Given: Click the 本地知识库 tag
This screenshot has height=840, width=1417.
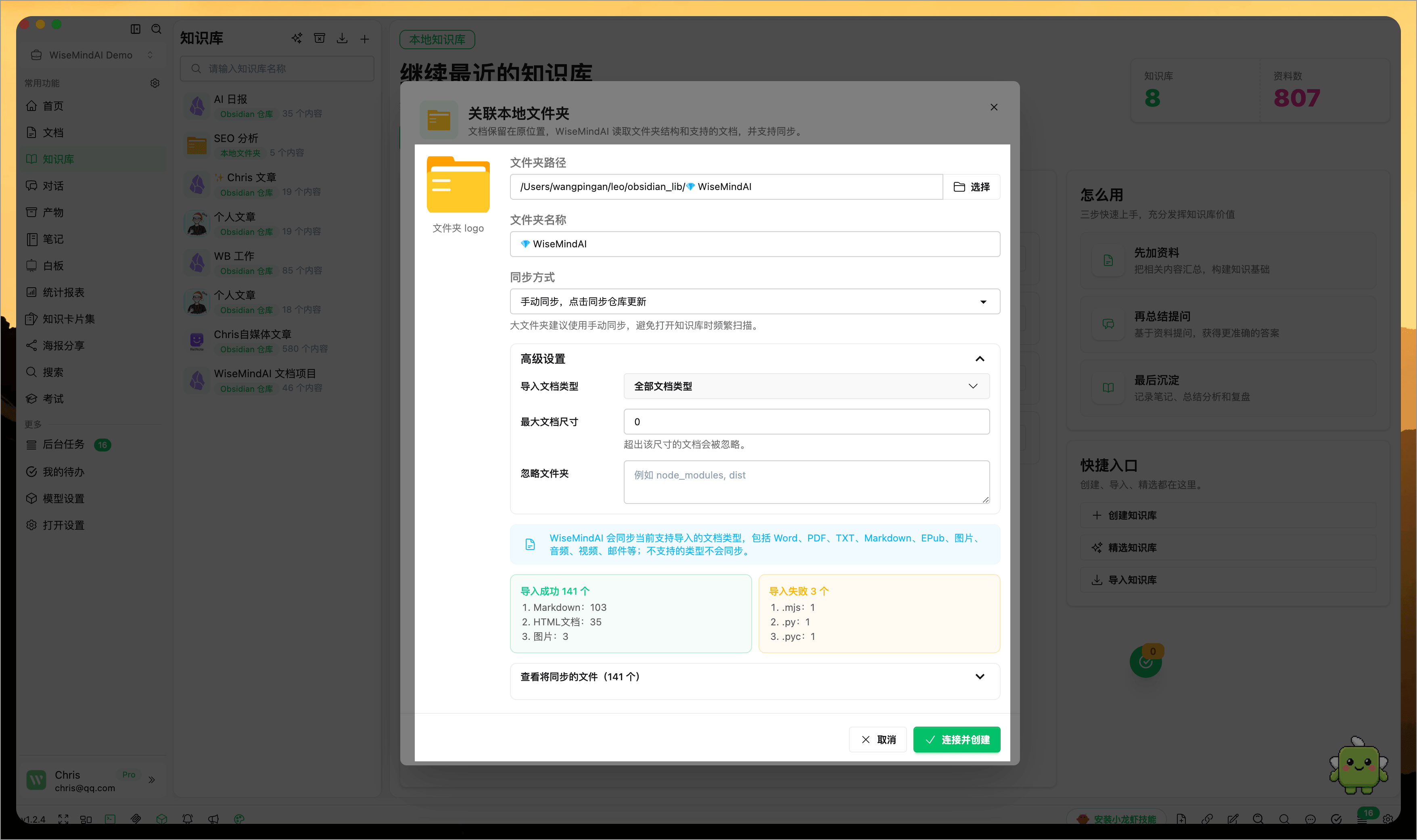Looking at the screenshot, I should coord(437,39).
